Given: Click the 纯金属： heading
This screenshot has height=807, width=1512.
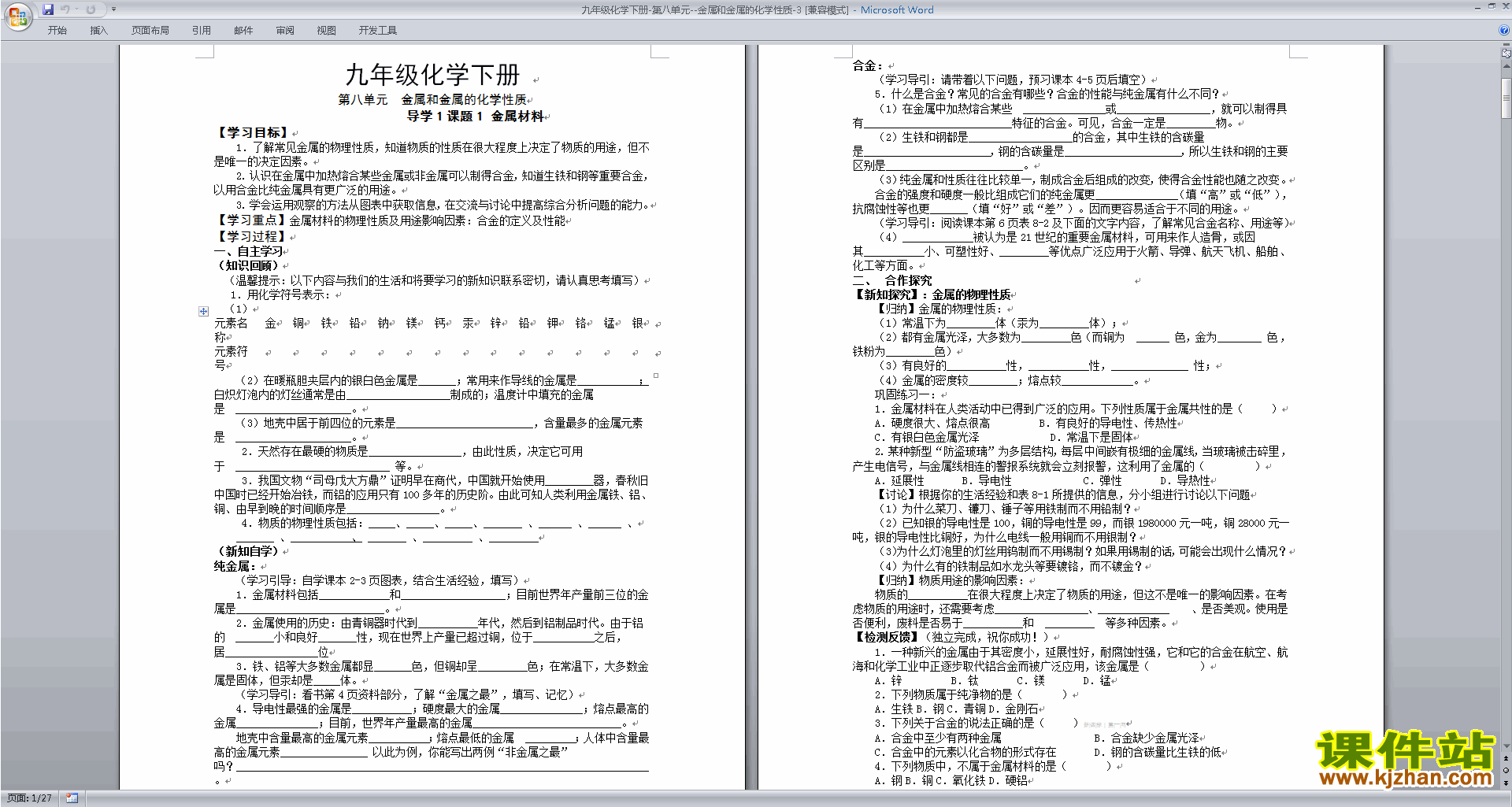Looking at the screenshot, I should point(235,566).
